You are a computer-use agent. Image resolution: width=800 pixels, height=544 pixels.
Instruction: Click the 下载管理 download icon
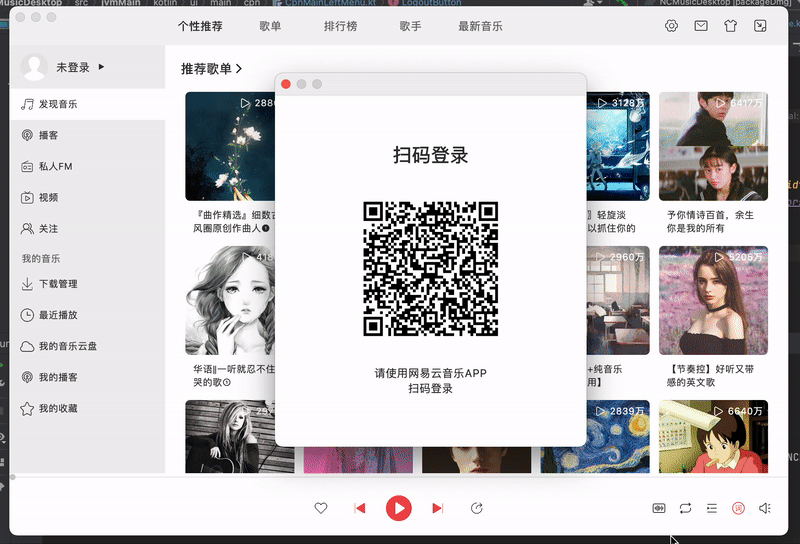(x=27, y=284)
